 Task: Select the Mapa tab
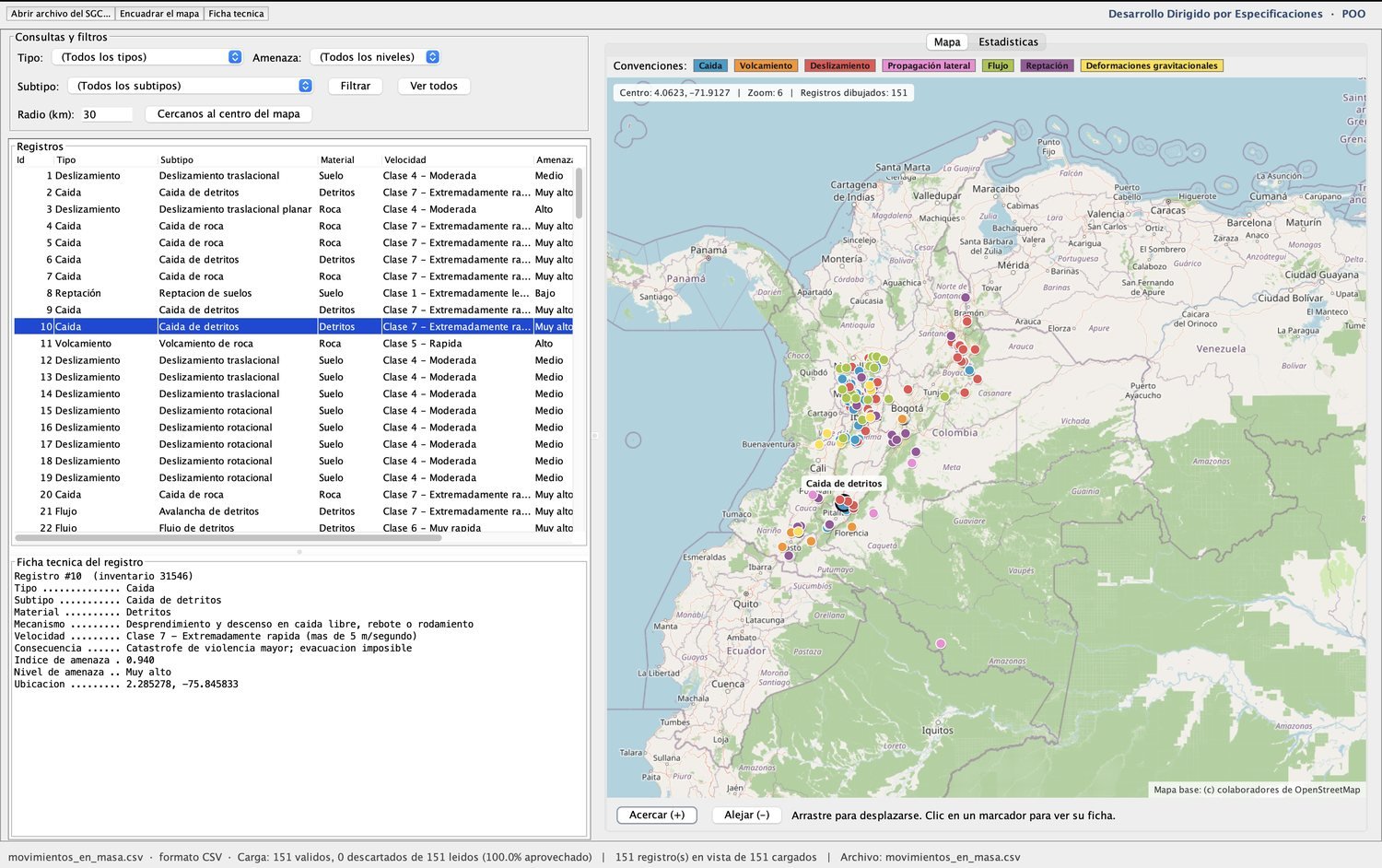tap(947, 41)
